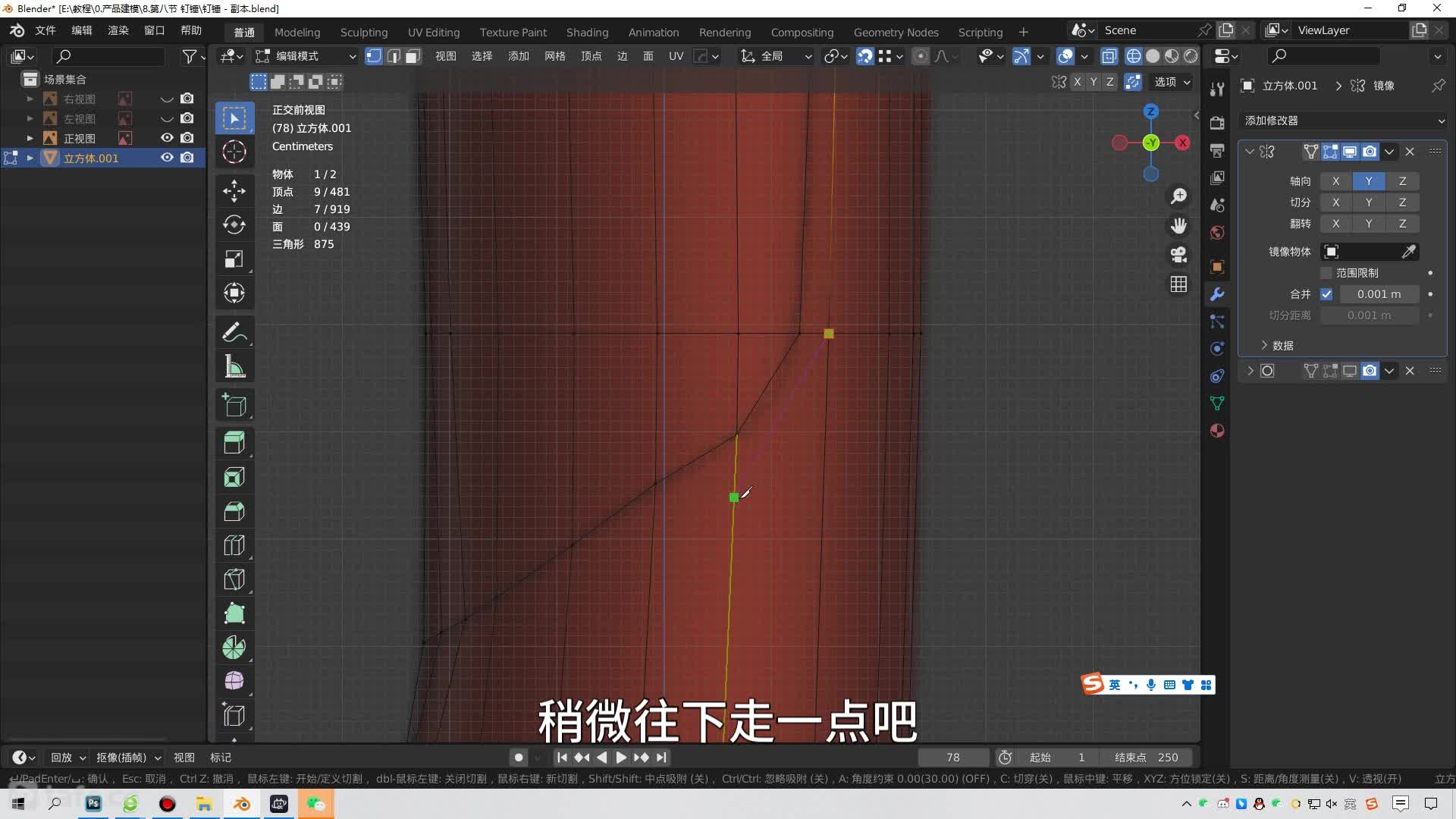Click flip (翻转) X button

click(1335, 224)
